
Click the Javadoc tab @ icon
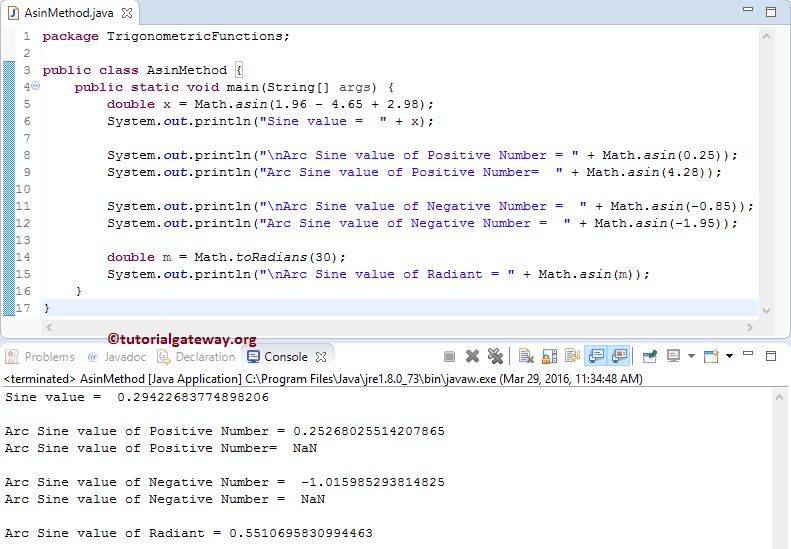tap(92, 357)
